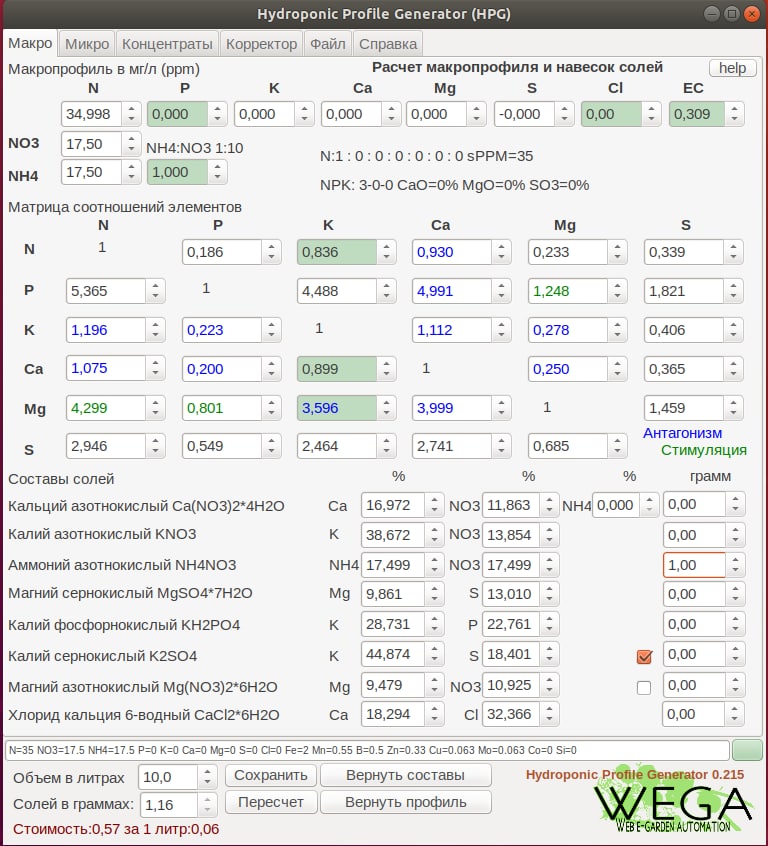Click the Объем в литрах field

point(168,777)
